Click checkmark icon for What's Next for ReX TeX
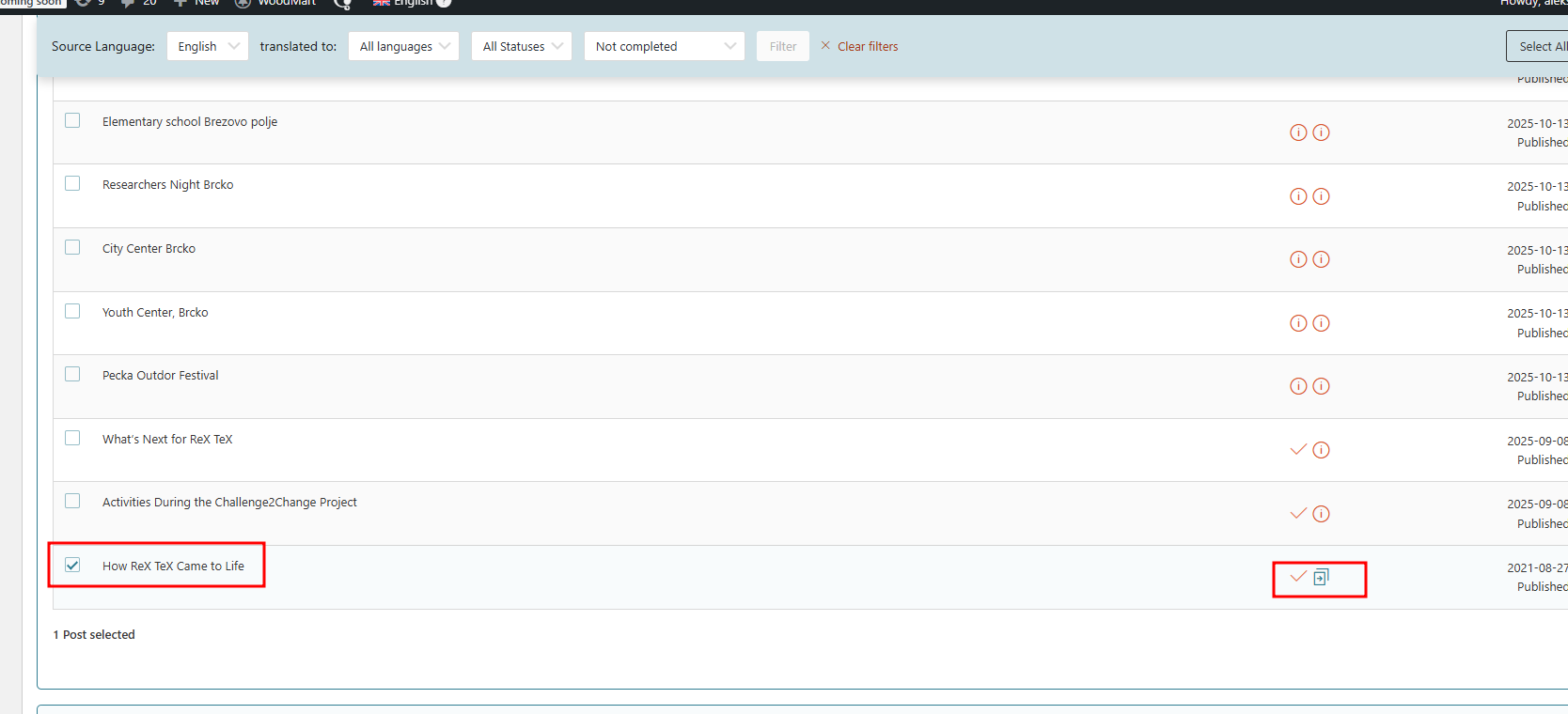Screen dimensions: 1568x714 click(x=1298, y=450)
